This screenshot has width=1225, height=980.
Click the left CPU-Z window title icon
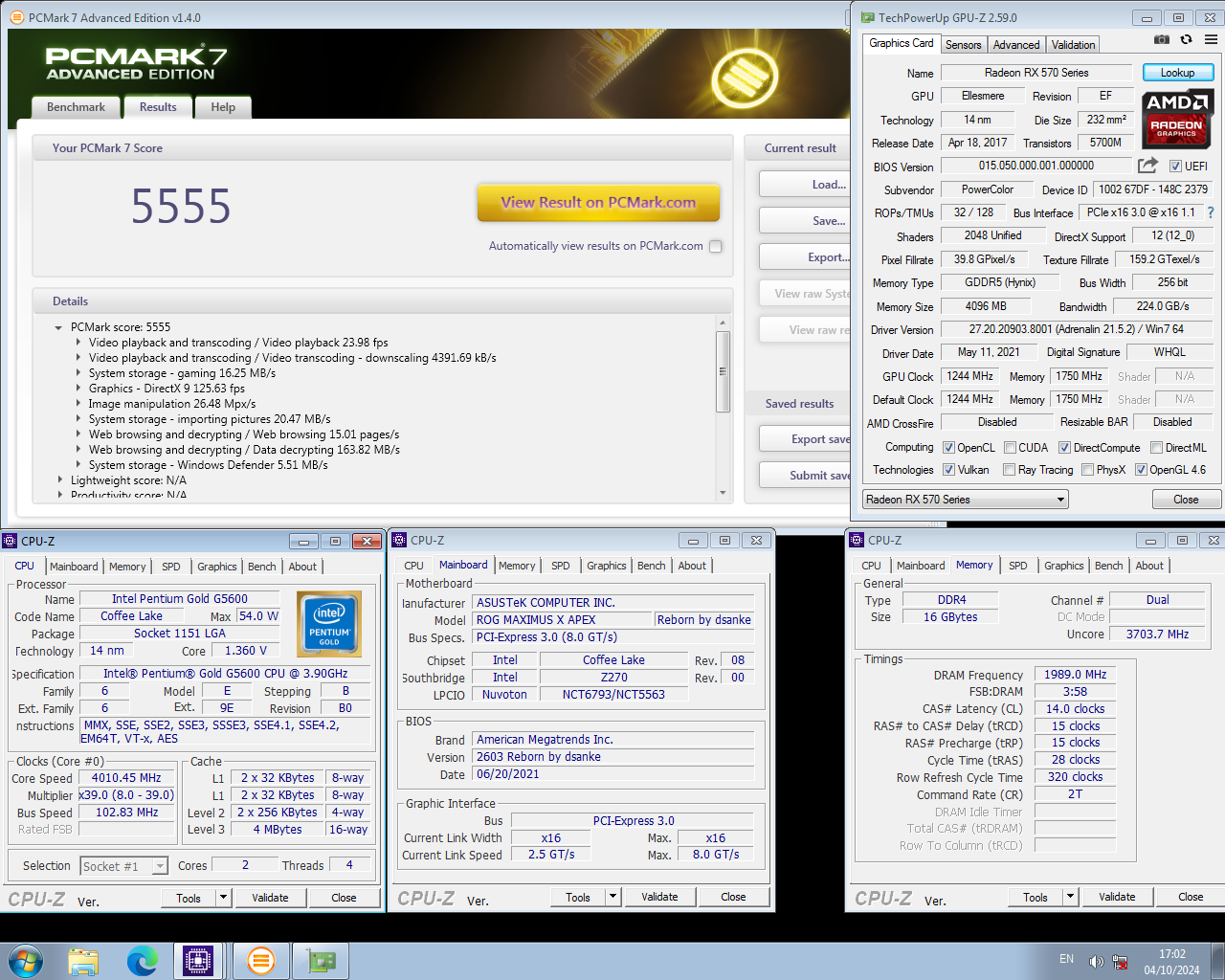11,541
